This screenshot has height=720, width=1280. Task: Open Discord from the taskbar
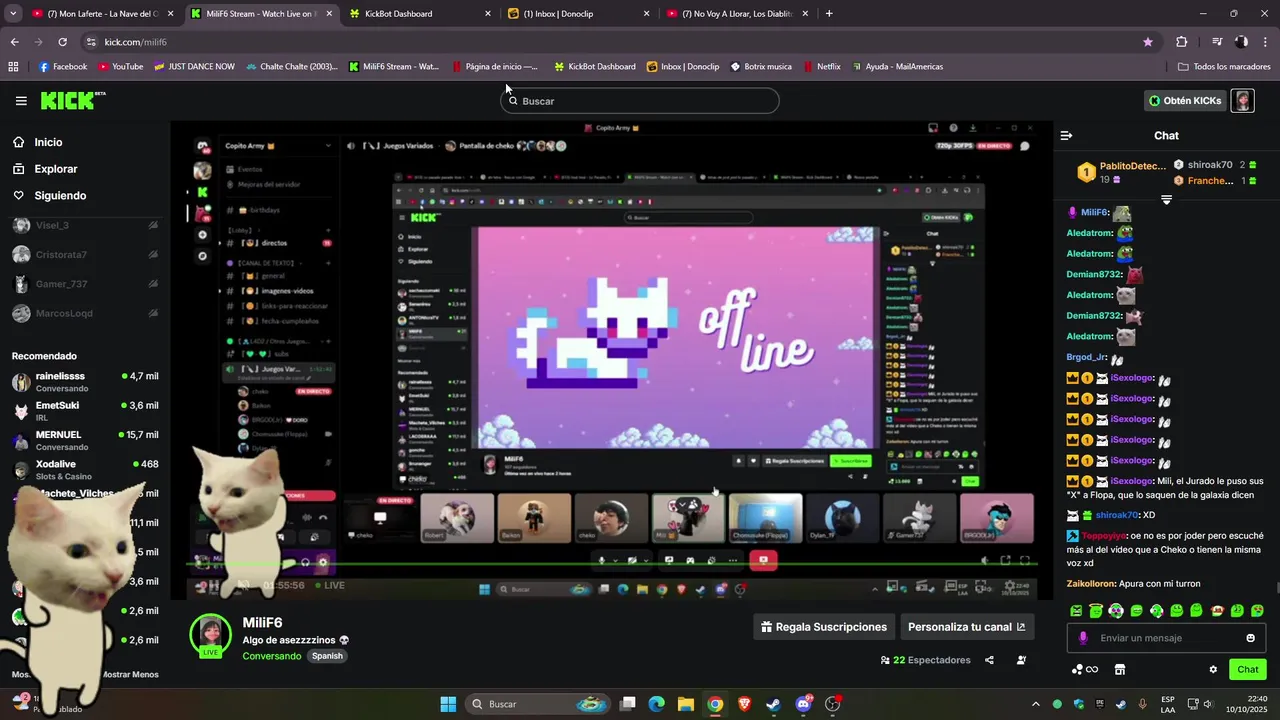click(803, 704)
